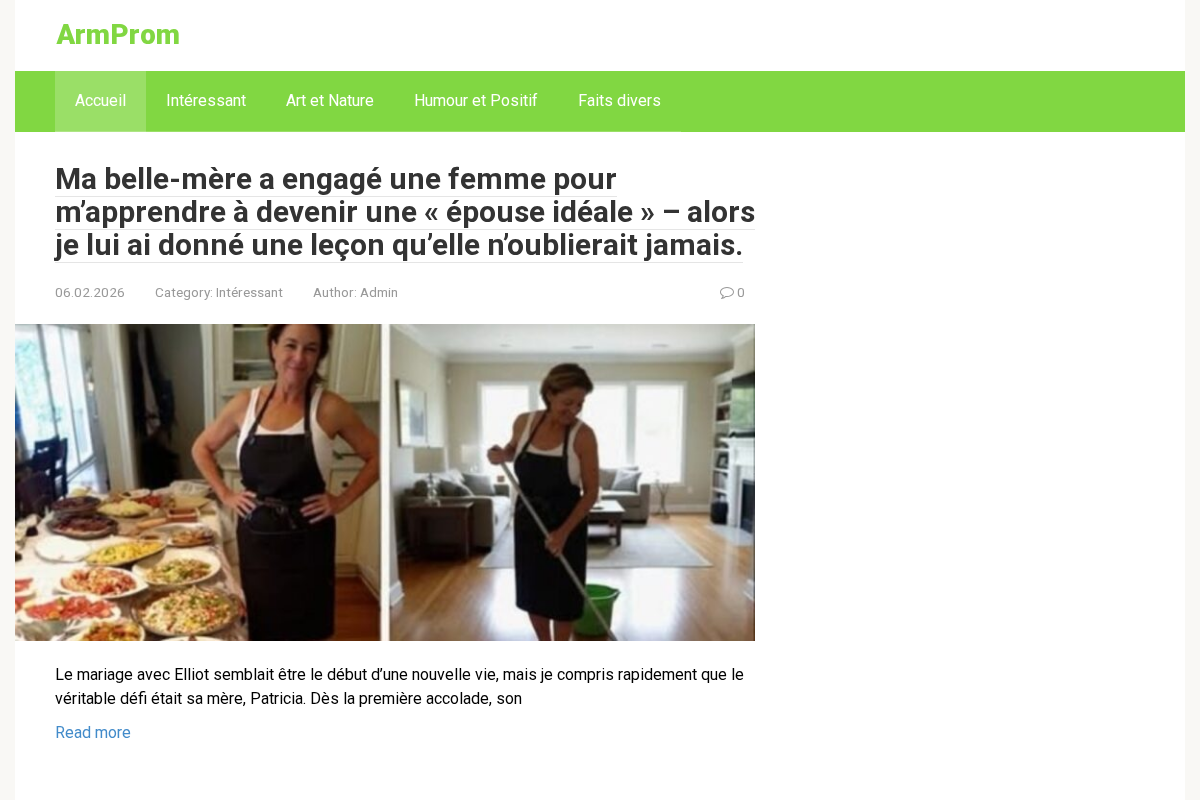Click empty green navigation bar area
1200x800 pixels.
[x=930, y=101]
